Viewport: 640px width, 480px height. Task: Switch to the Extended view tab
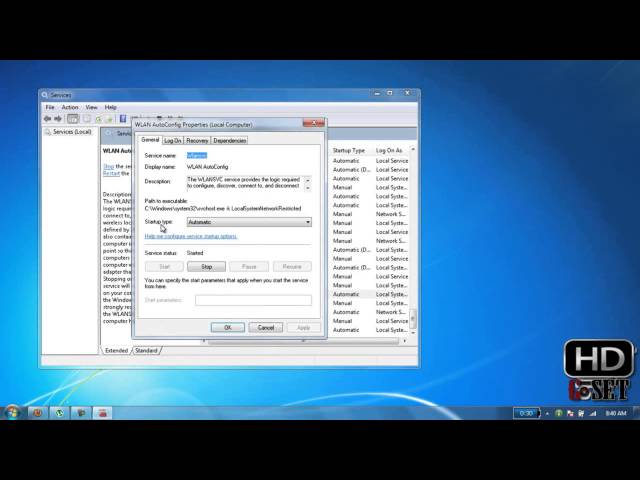116,351
